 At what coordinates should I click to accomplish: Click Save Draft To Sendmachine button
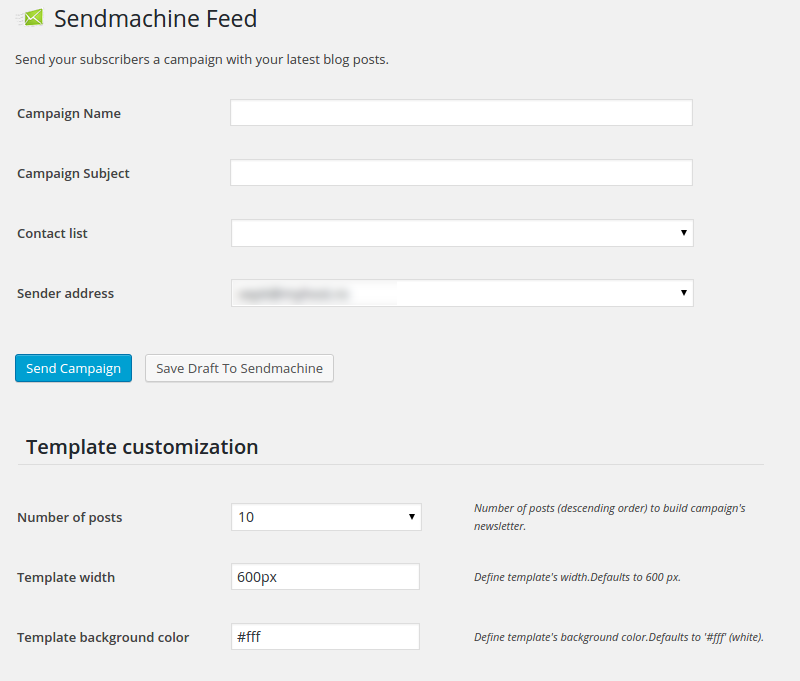[239, 368]
